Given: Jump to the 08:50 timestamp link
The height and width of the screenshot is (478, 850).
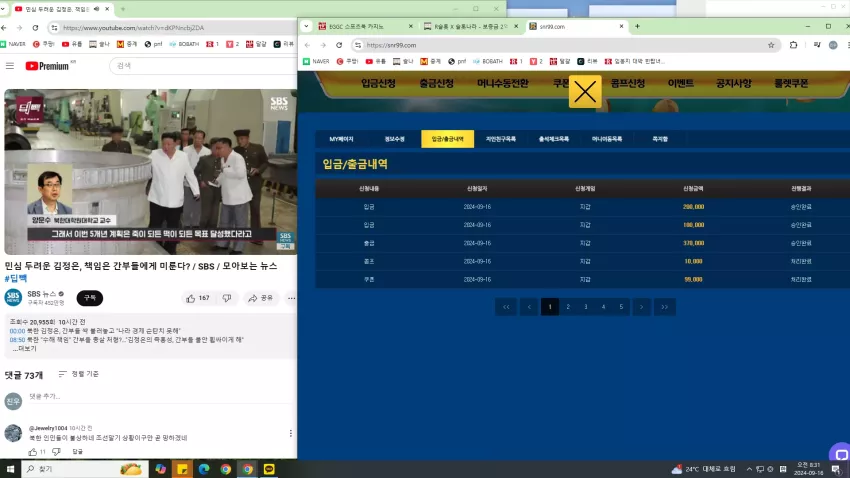Looking at the screenshot, I should pos(17,340).
